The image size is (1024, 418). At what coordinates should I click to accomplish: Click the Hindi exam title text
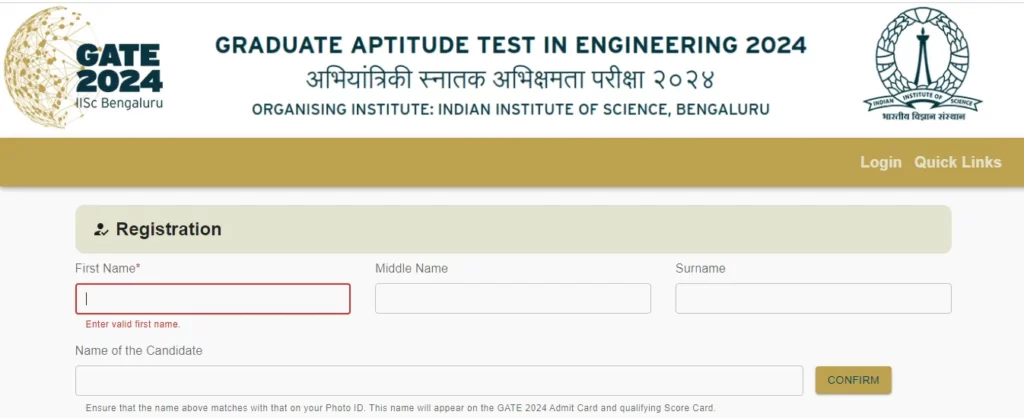[511, 80]
